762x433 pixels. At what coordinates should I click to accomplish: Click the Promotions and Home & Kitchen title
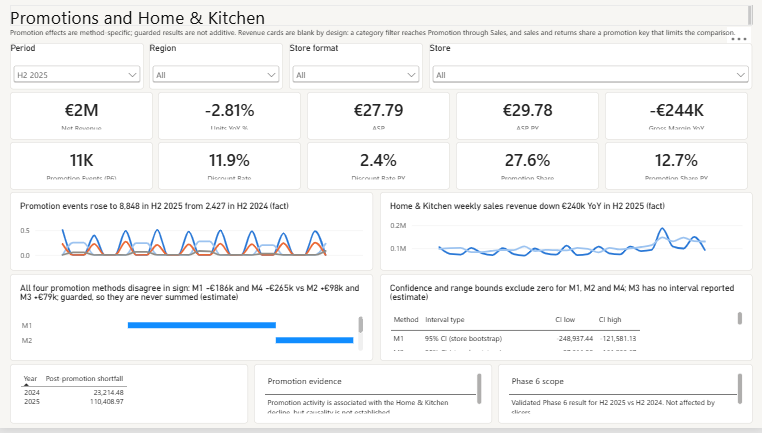(x=138, y=18)
